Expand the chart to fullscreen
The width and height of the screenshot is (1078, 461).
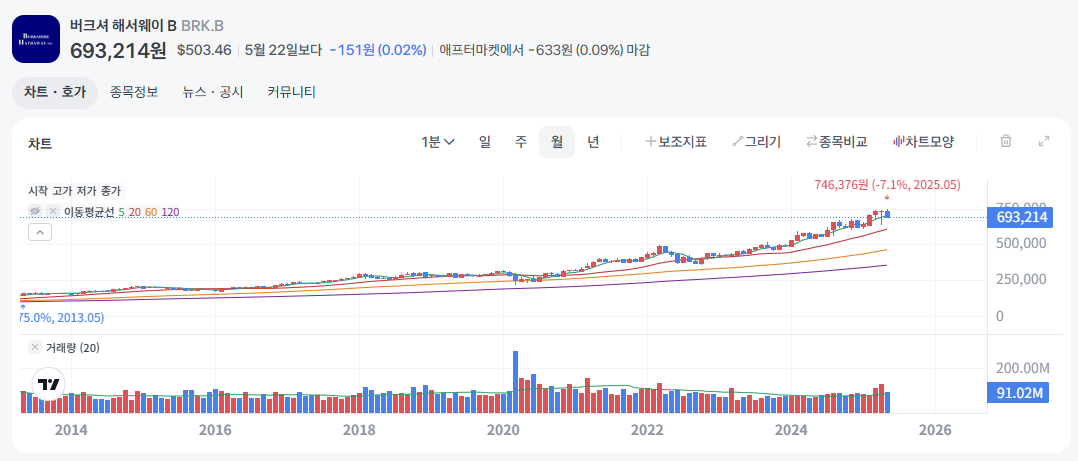[1044, 142]
